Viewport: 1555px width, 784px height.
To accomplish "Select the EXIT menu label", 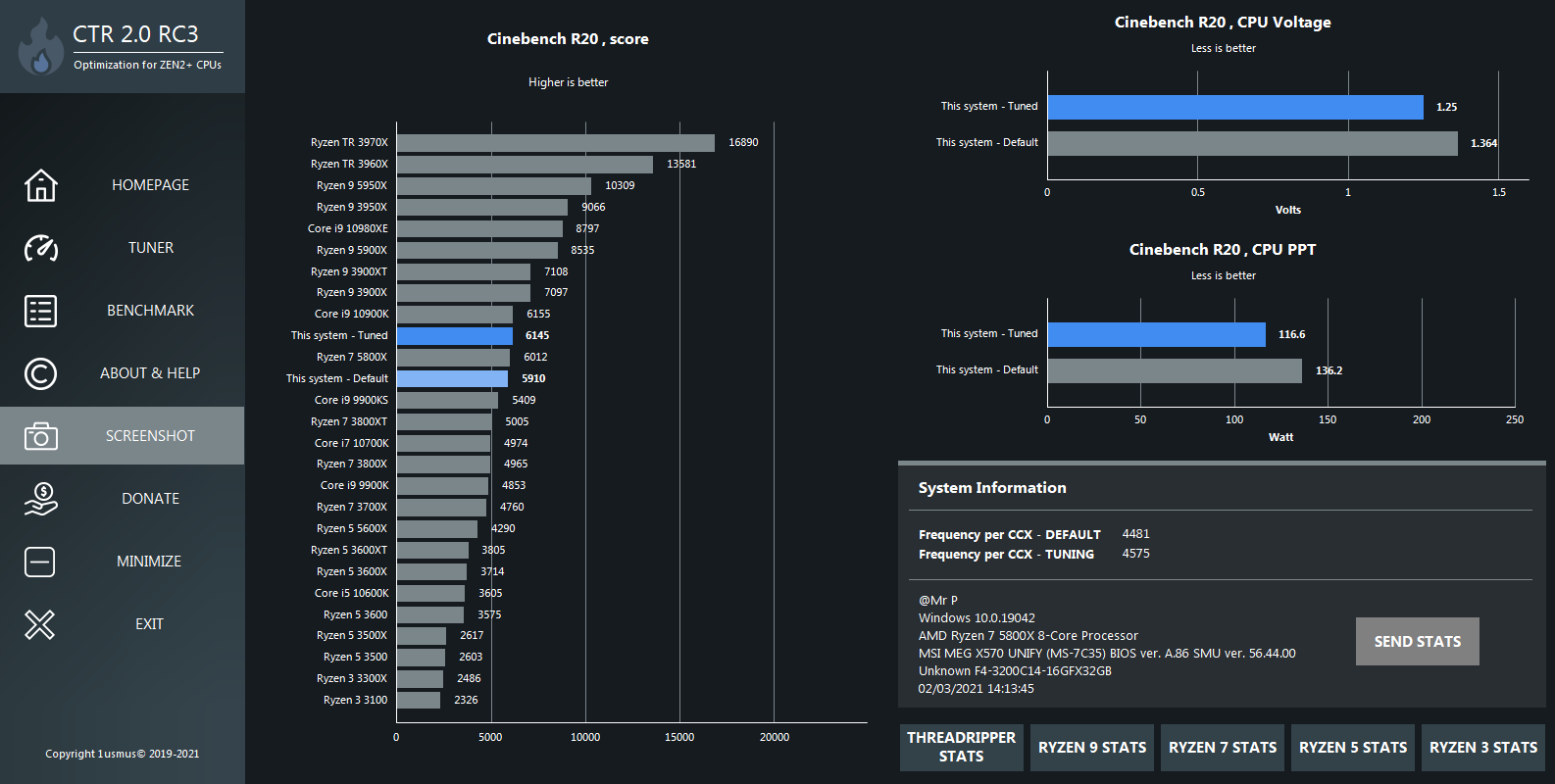I will click(x=149, y=624).
